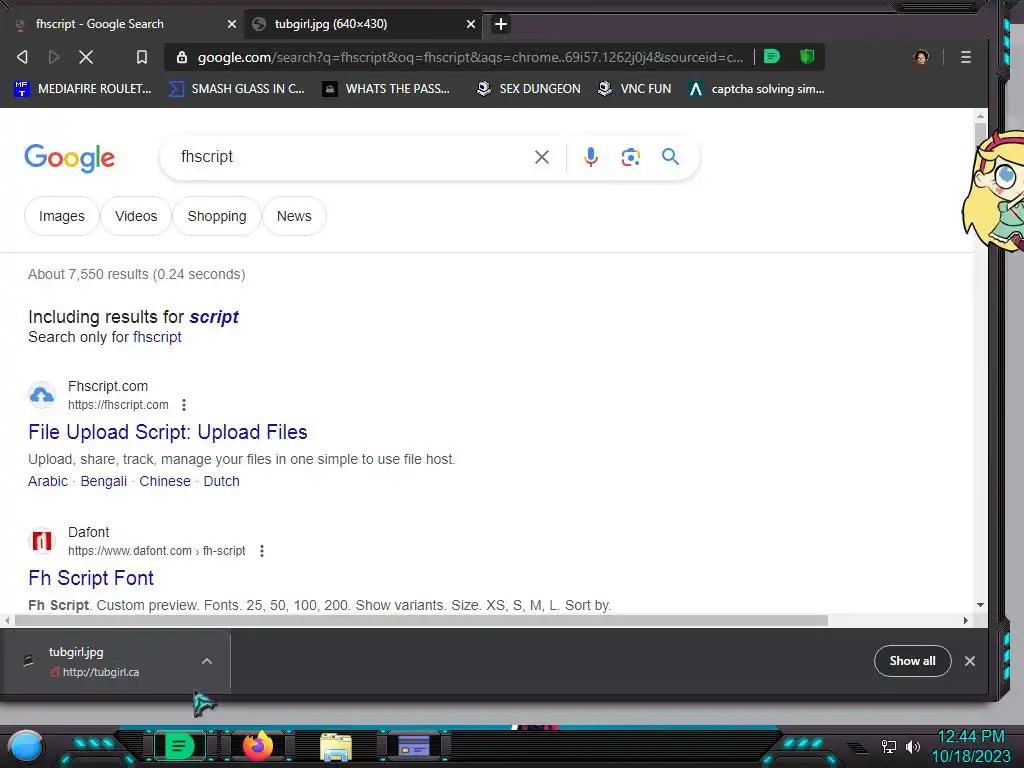
Task: Open Firefox from the taskbar
Action: pos(258,746)
